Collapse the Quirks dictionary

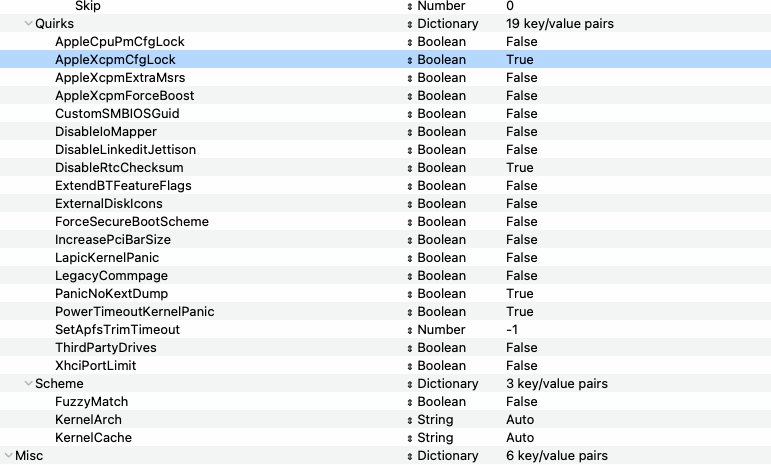(x=29, y=23)
